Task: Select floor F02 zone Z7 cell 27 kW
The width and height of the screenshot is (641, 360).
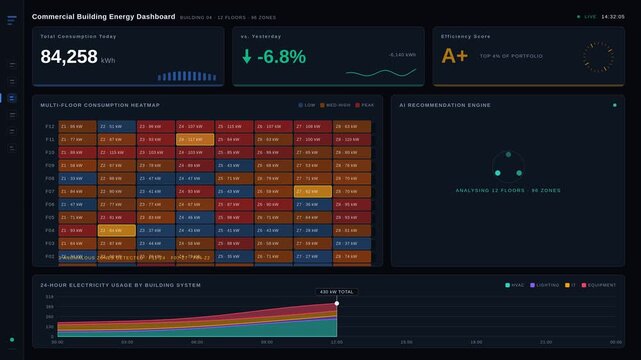Action: coord(313,257)
